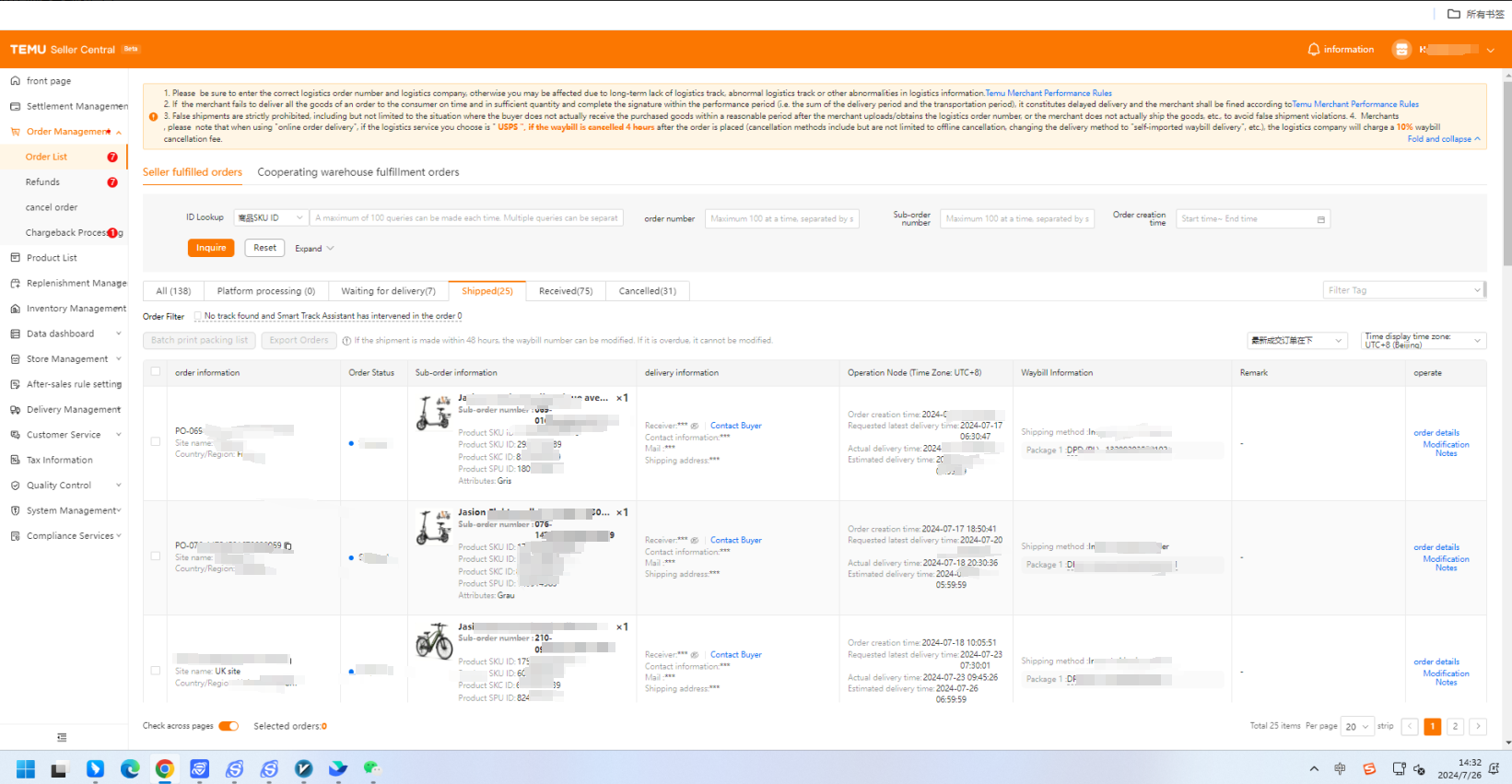
Task: Open the Filter Tag dropdown
Action: (1403, 290)
